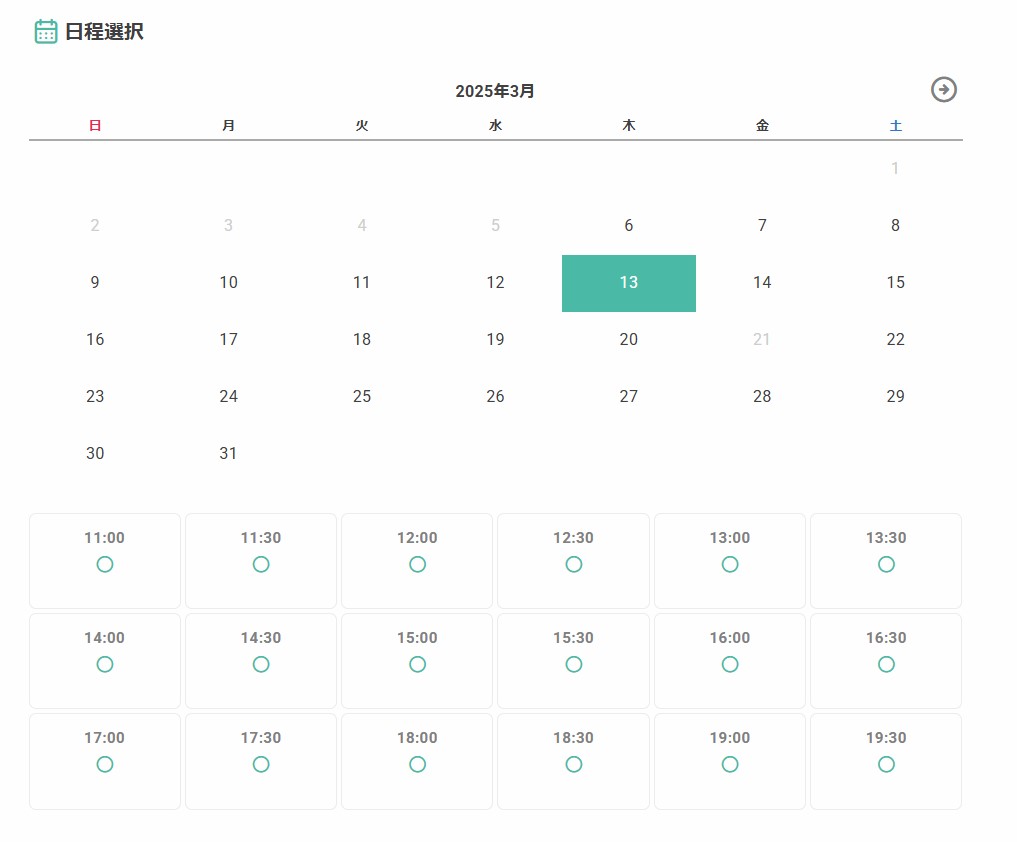Select the 13:30 time slot

(885, 560)
